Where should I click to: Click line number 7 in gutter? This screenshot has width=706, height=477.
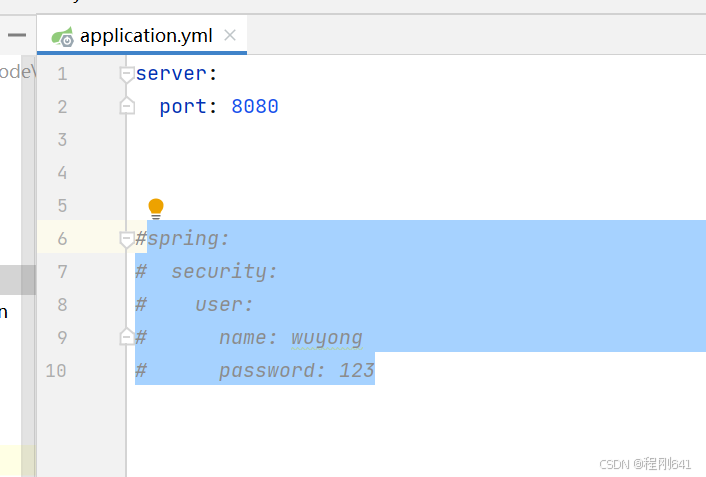[62, 272]
